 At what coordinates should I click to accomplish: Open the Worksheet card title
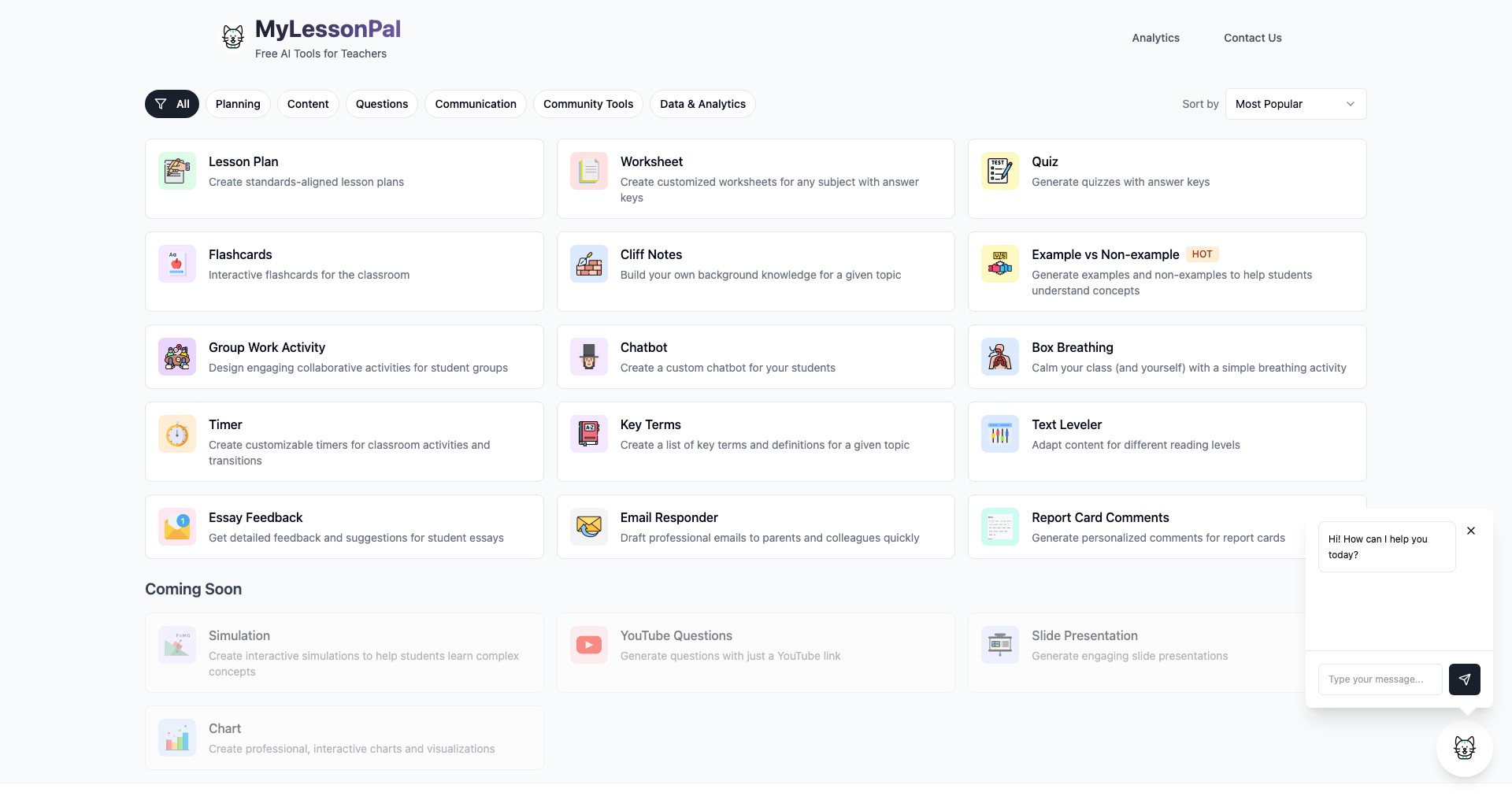[651, 161]
